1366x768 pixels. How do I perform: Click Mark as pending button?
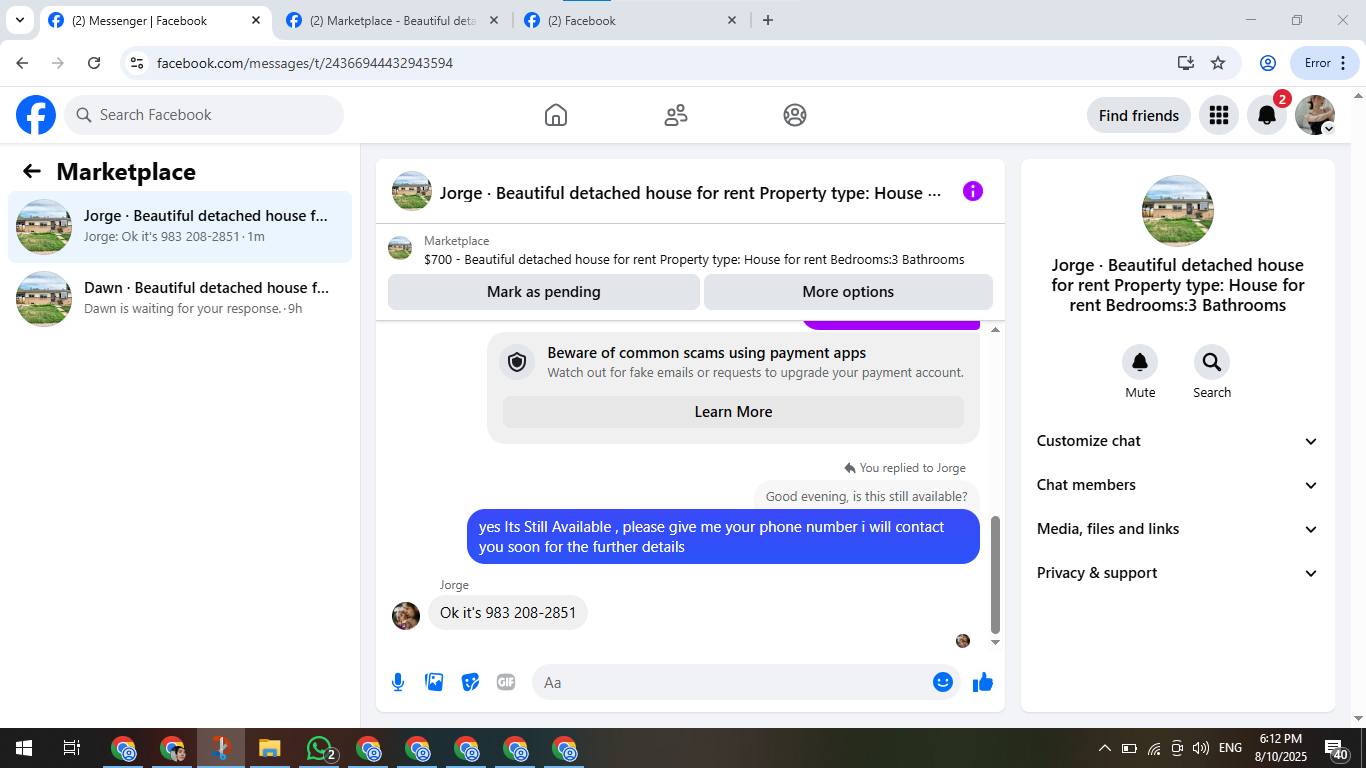(x=544, y=292)
